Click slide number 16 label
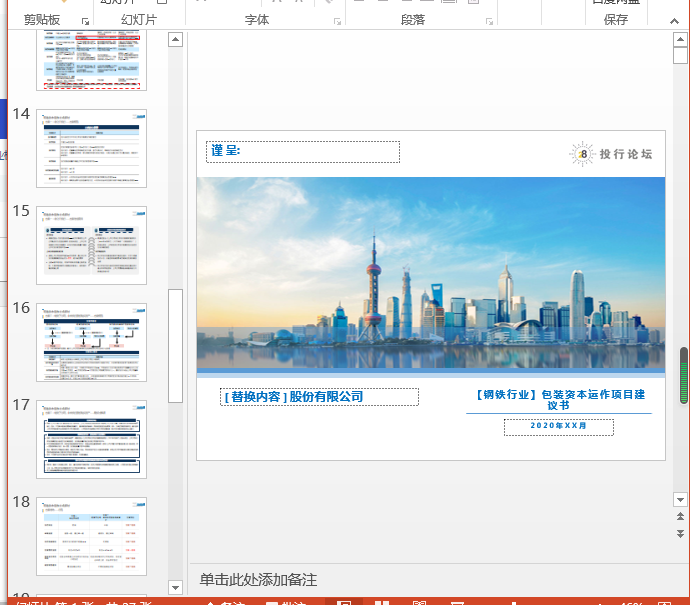 point(21,308)
